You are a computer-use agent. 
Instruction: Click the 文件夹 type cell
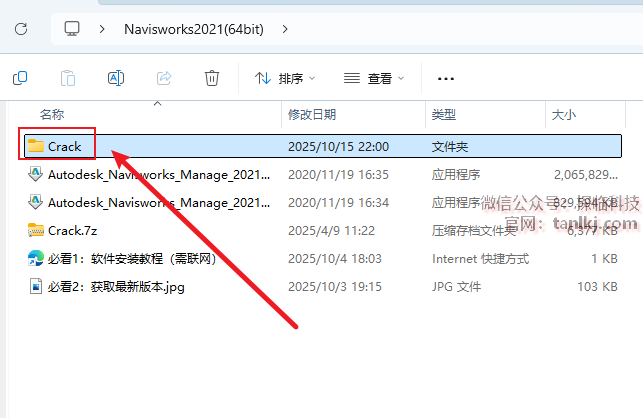tap(449, 146)
